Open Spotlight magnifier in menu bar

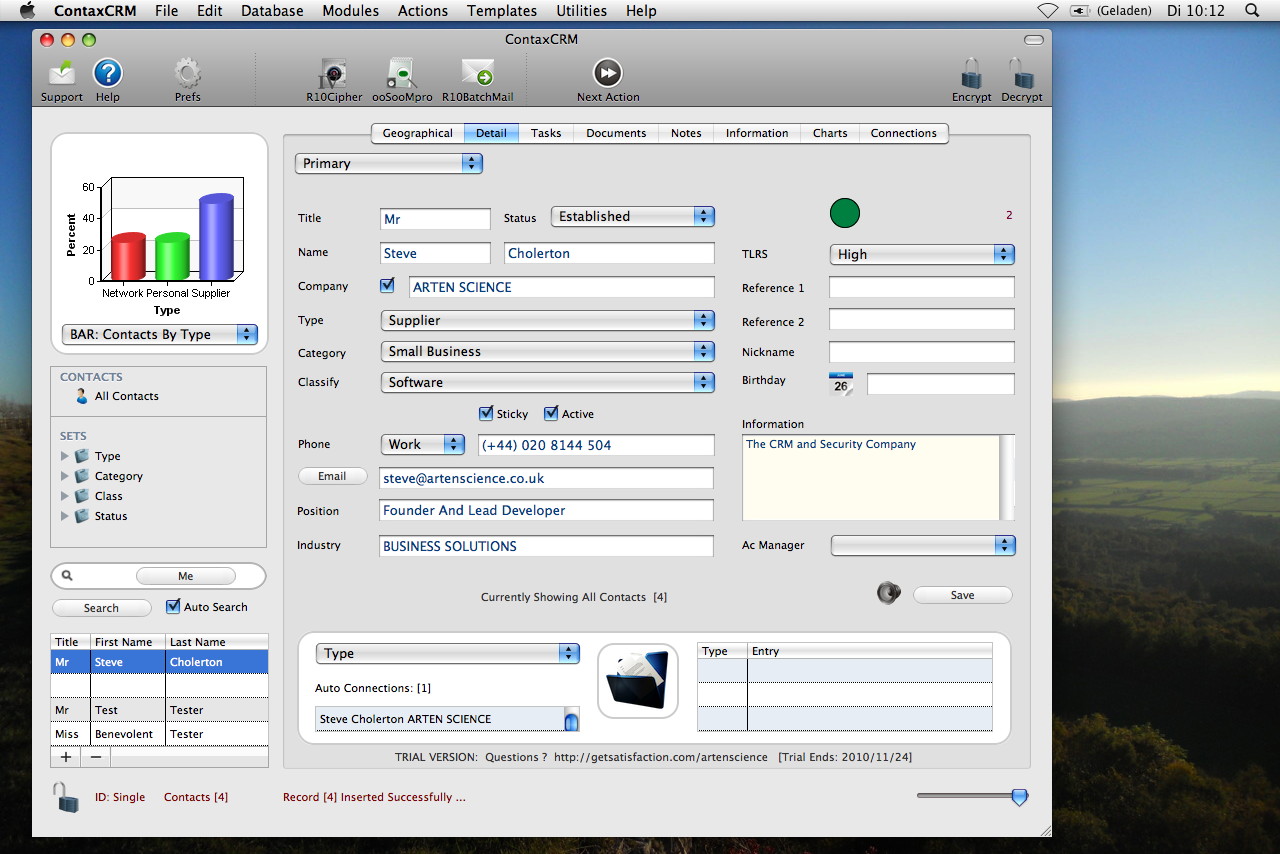(x=1252, y=11)
